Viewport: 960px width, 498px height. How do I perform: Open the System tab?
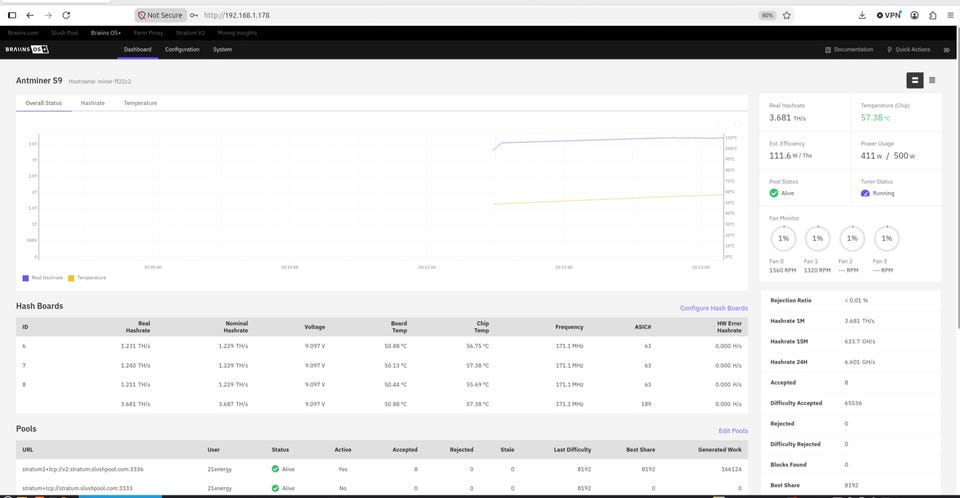pyautogui.click(x=222, y=50)
